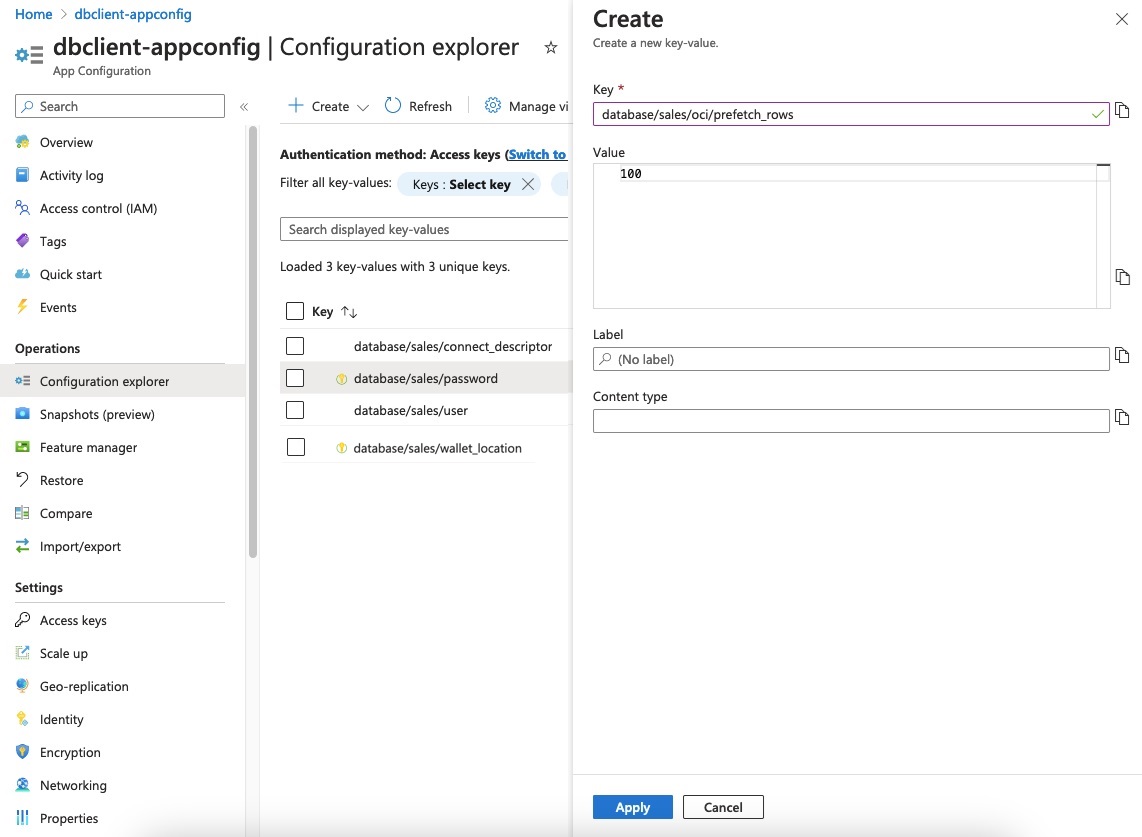Click the Manage view gear icon

click(x=493, y=106)
